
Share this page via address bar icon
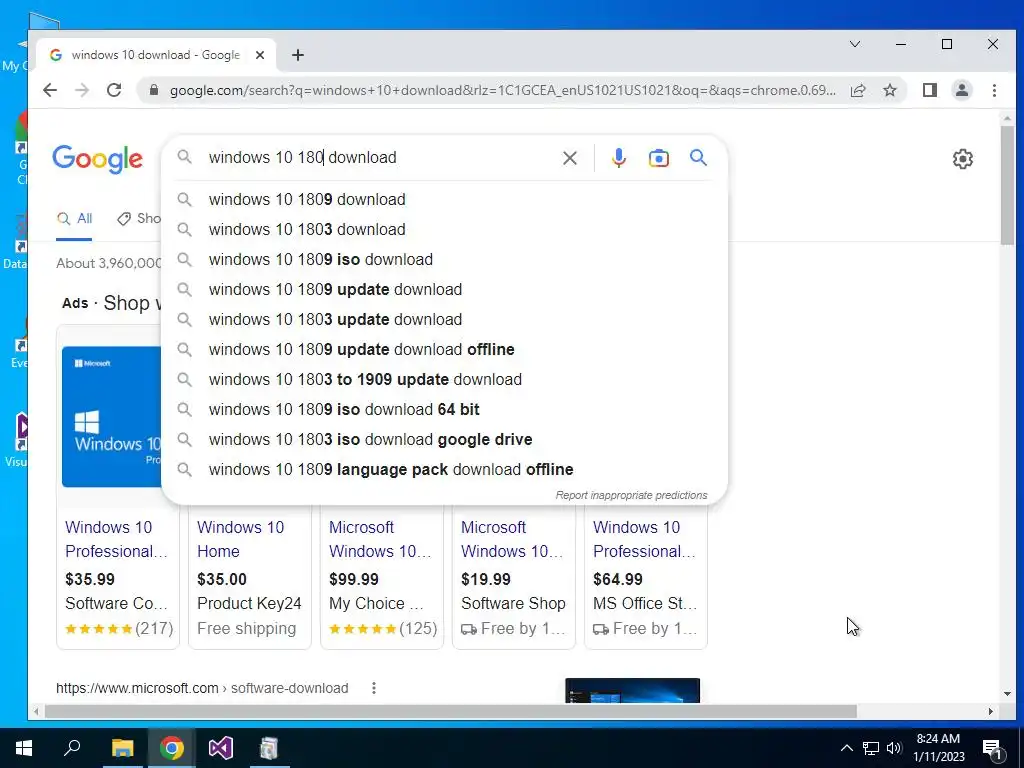click(858, 90)
